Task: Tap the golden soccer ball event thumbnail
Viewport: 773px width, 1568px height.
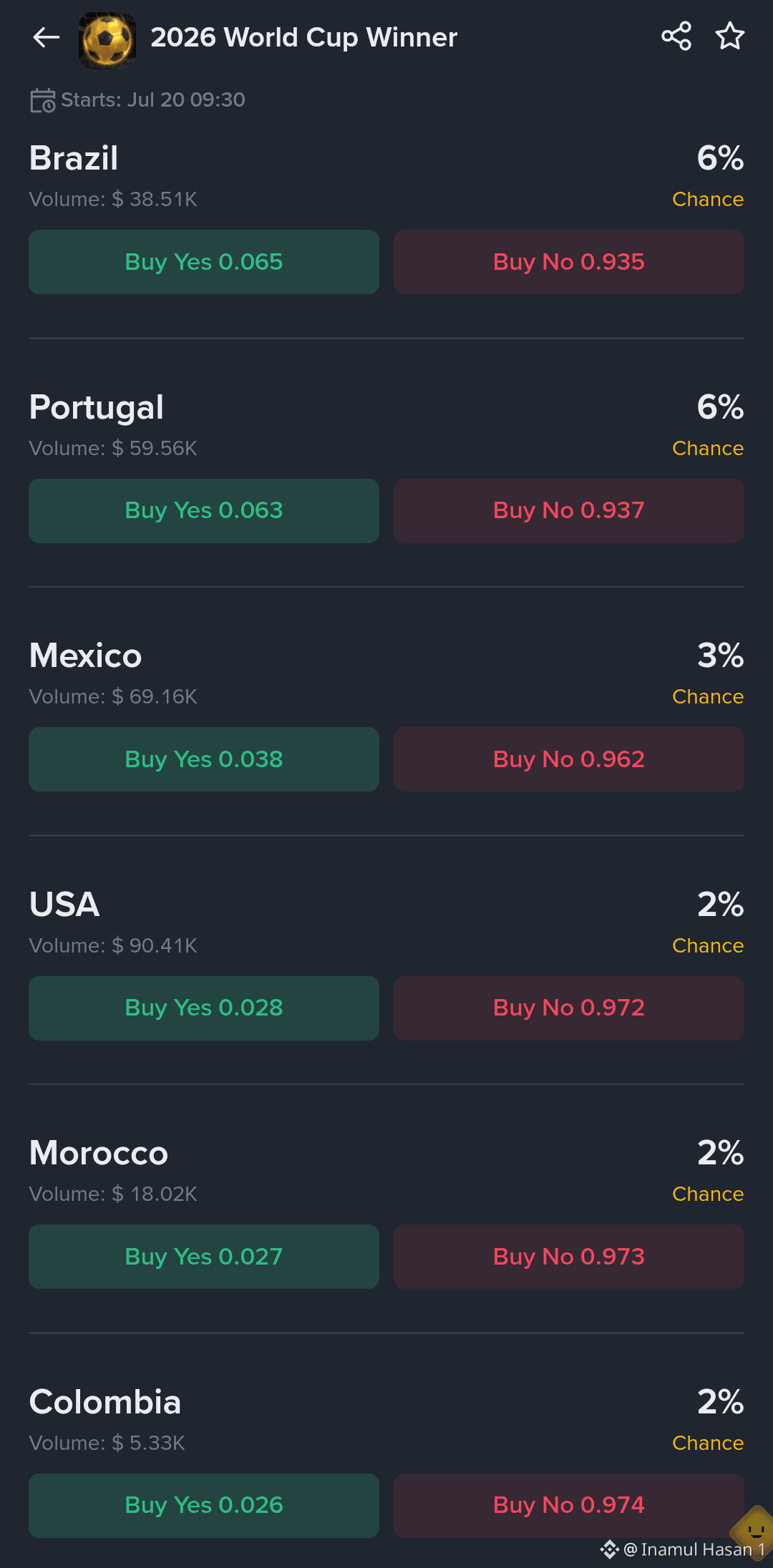Action: click(107, 40)
